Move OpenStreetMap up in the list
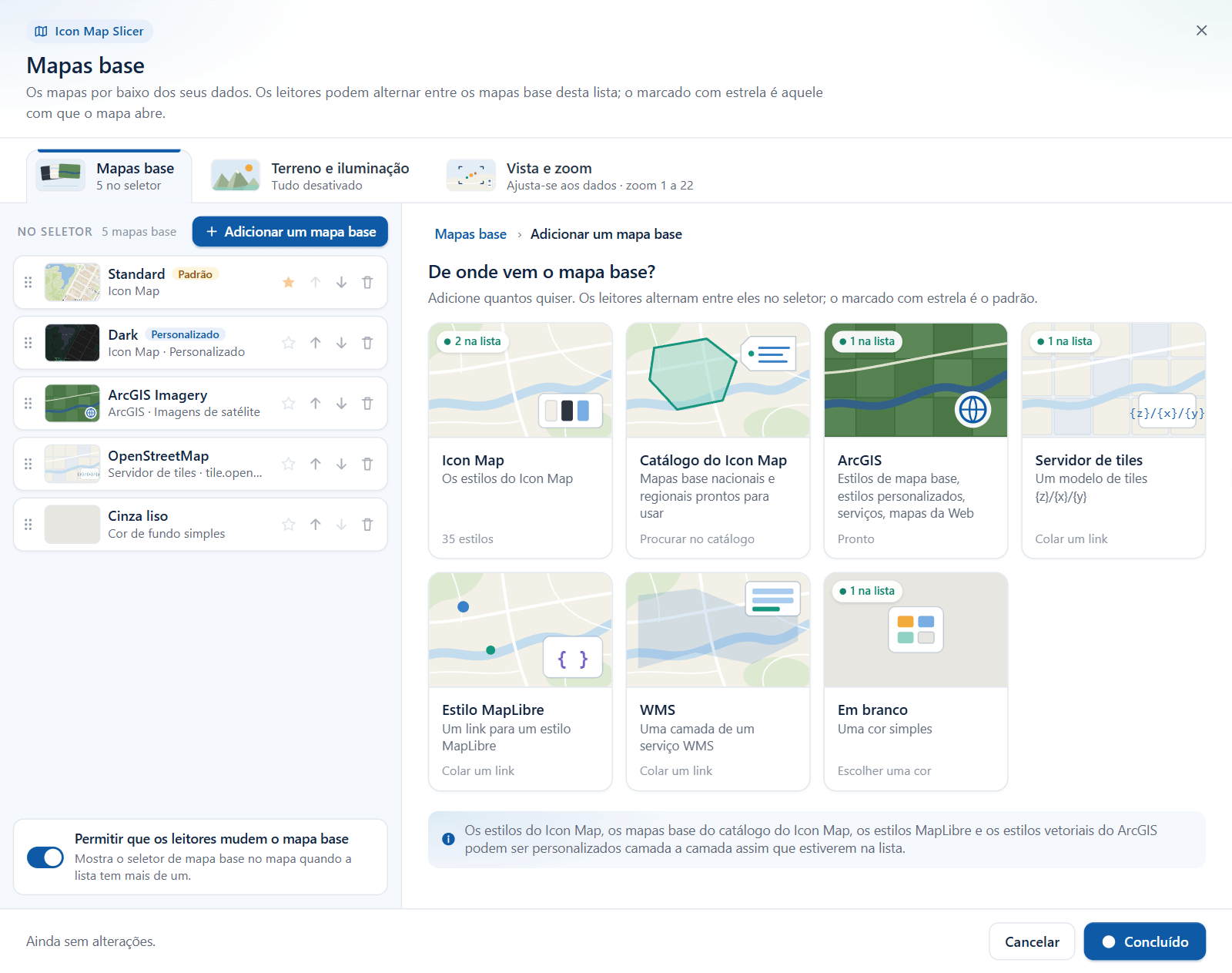The height and width of the screenshot is (973, 1232). tap(316, 464)
